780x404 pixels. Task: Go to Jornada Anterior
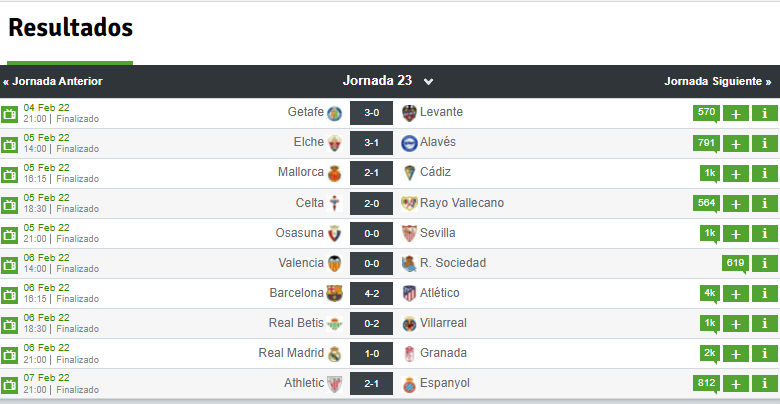click(53, 82)
